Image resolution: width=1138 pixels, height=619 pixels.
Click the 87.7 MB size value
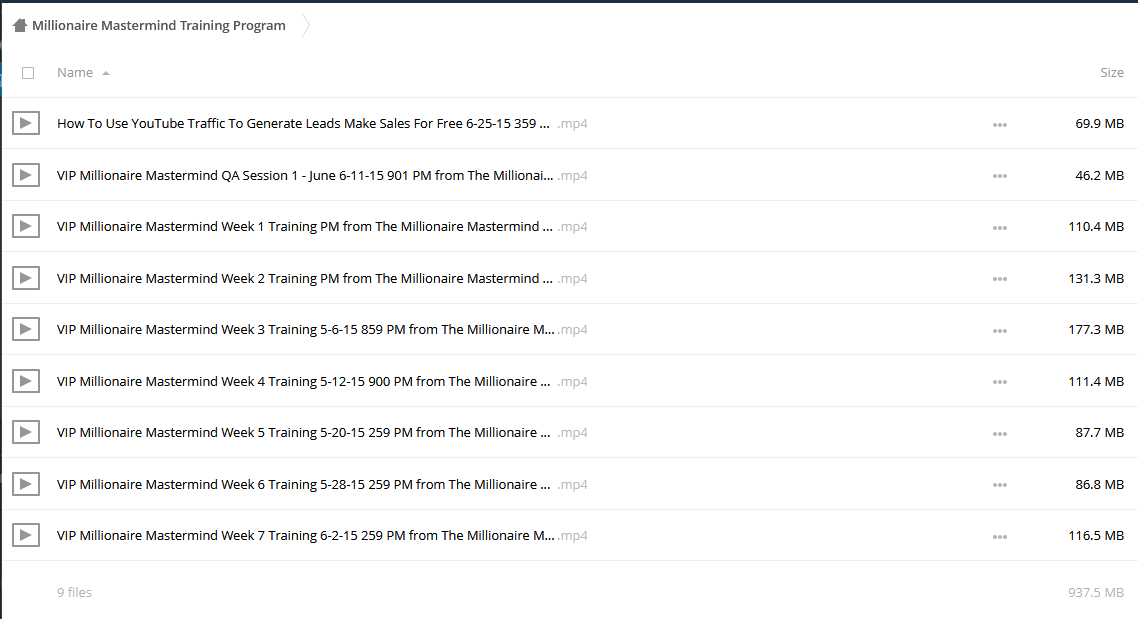pos(1100,433)
